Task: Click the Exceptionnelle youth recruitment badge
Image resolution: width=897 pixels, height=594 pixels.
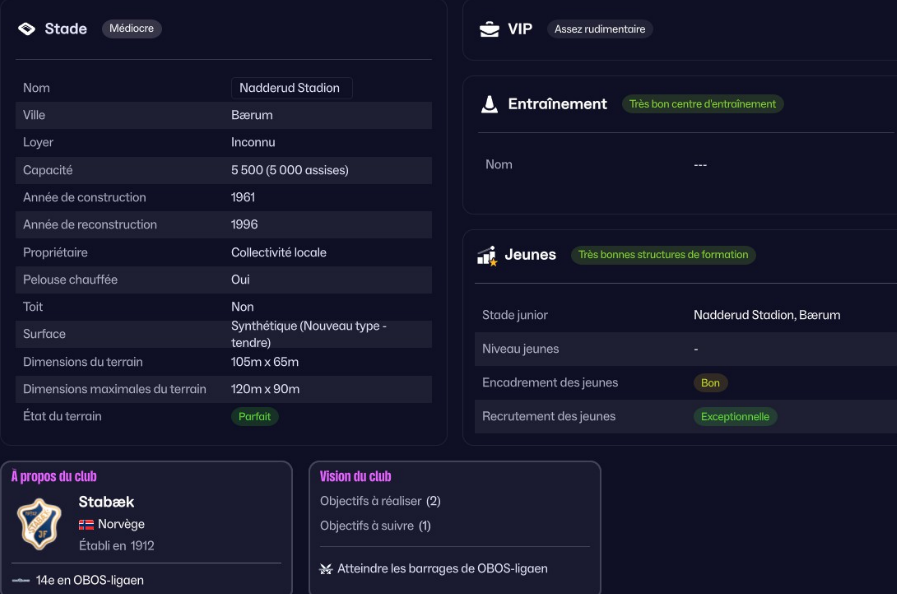Action: click(x=735, y=417)
